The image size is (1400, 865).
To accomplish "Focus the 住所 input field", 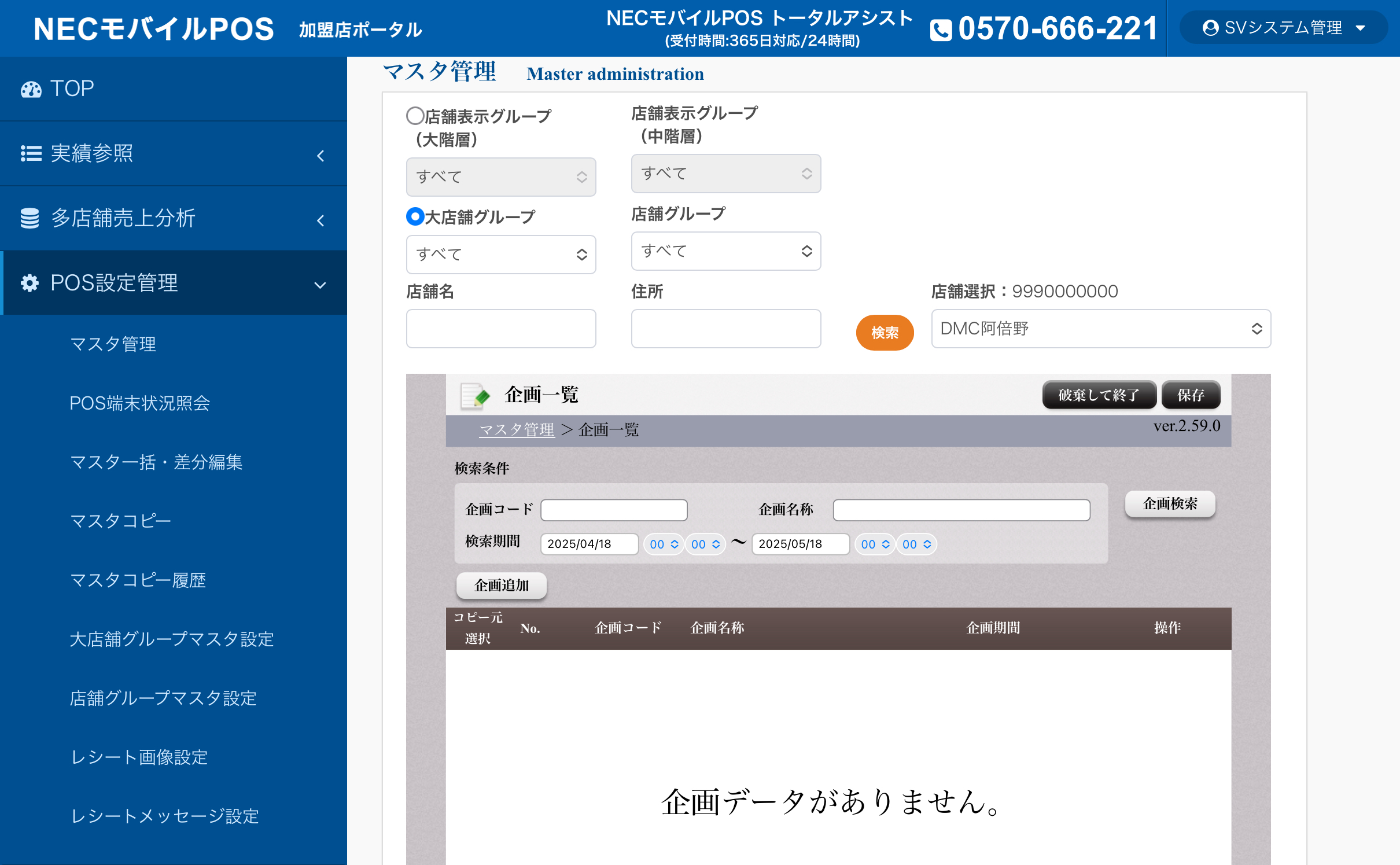I will pyautogui.click(x=725, y=328).
